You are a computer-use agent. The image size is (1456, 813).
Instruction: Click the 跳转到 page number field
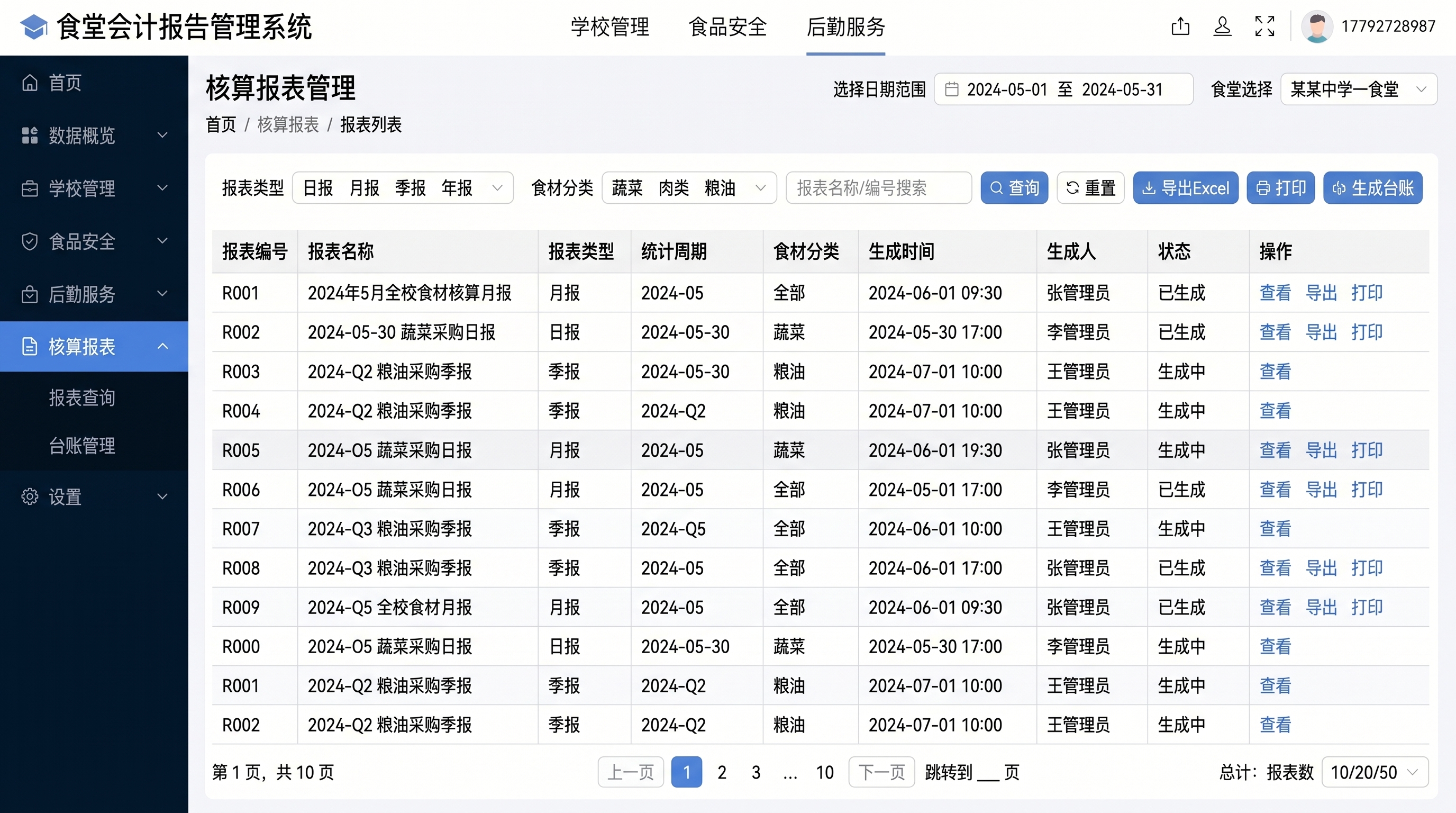(987, 773)
